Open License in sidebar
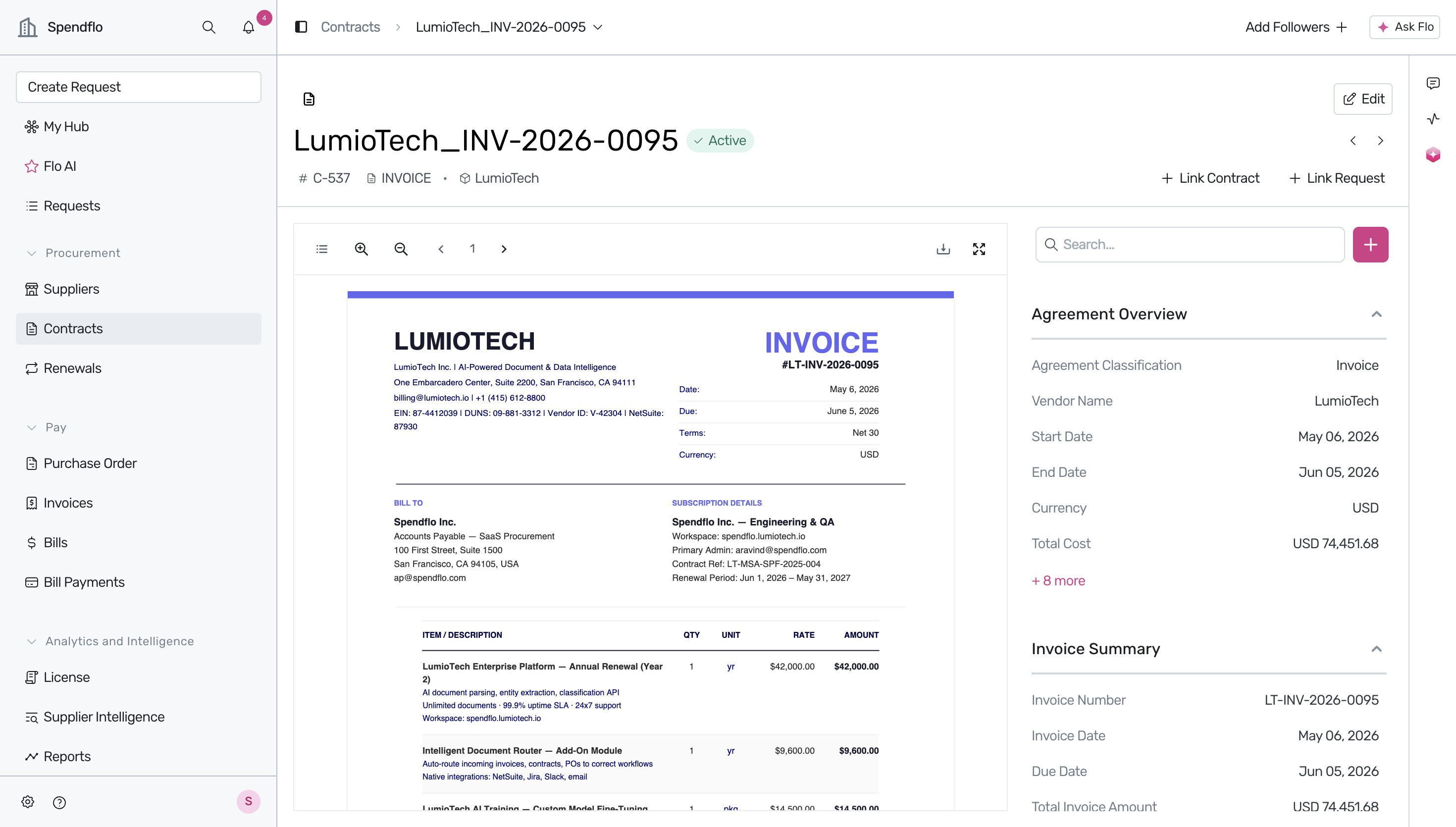The image size is (1456, 827). coord(139,677)
